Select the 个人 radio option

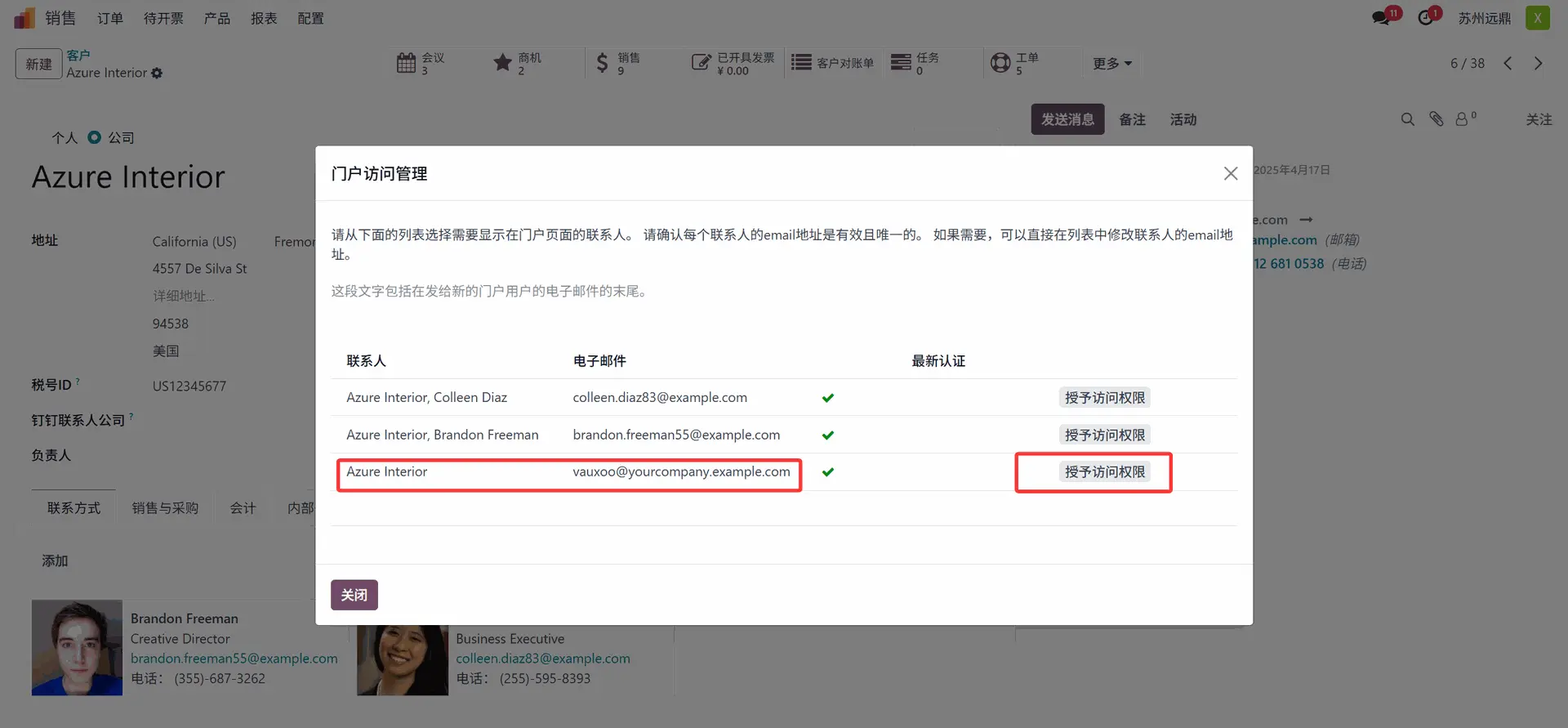click(65, 138)
